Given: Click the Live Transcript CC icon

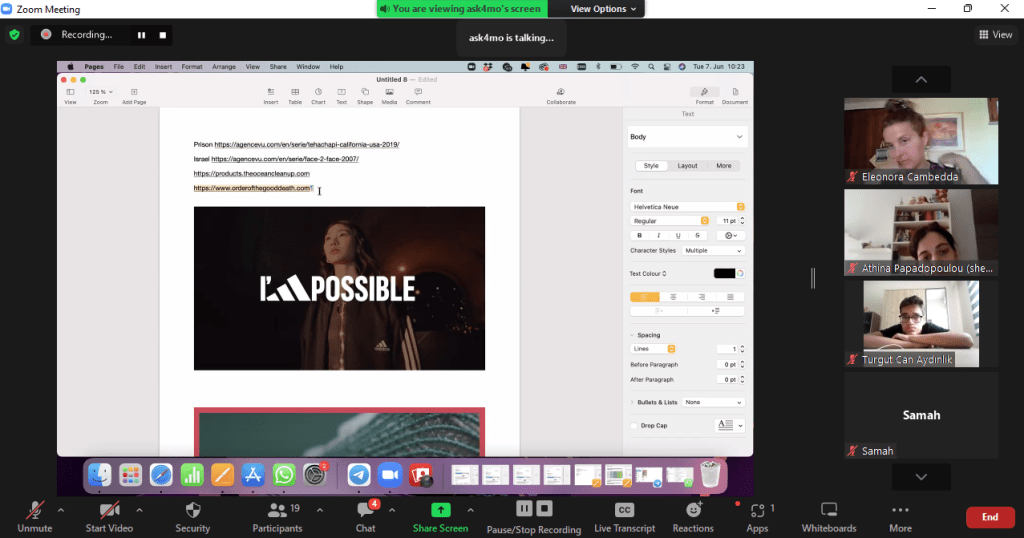Looking at the screenshot, I should tap(624, 510).
